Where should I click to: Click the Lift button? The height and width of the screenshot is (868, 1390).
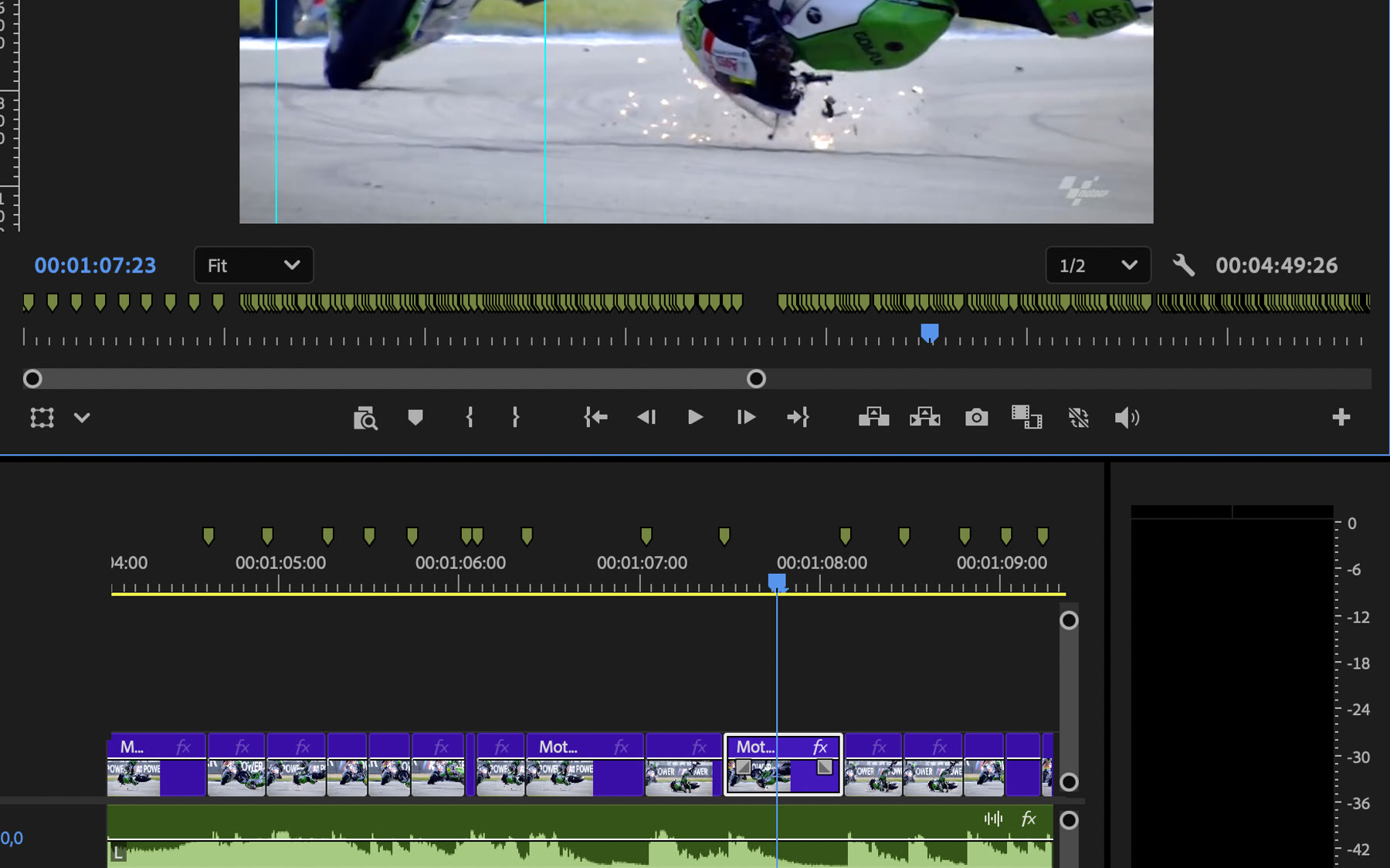874,418
